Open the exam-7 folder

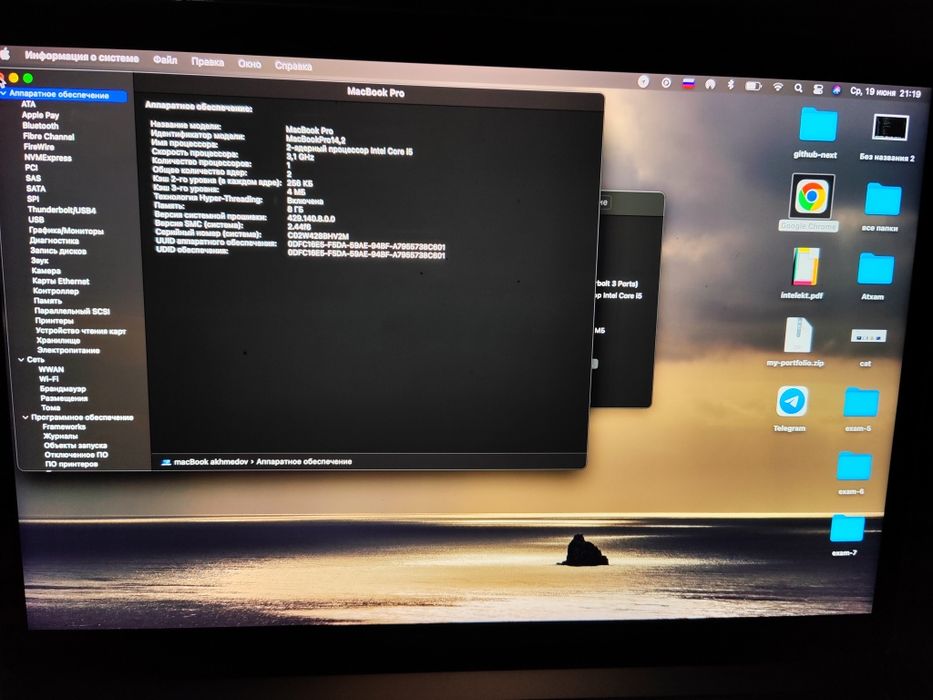click(x=847, y=529)
